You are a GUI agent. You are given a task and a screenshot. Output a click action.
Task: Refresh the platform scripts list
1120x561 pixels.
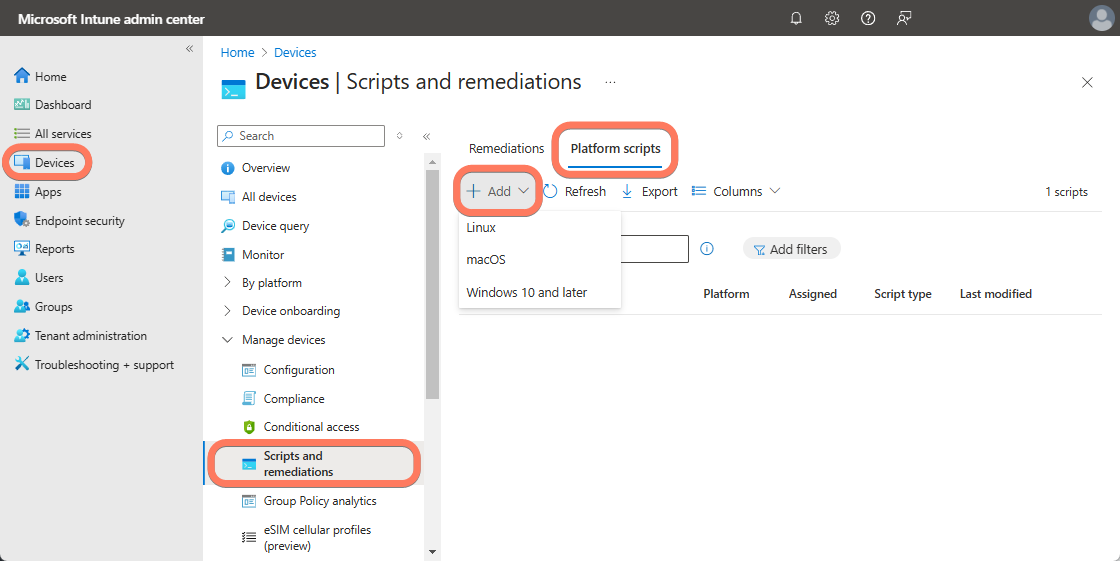[x=575, y=191]
